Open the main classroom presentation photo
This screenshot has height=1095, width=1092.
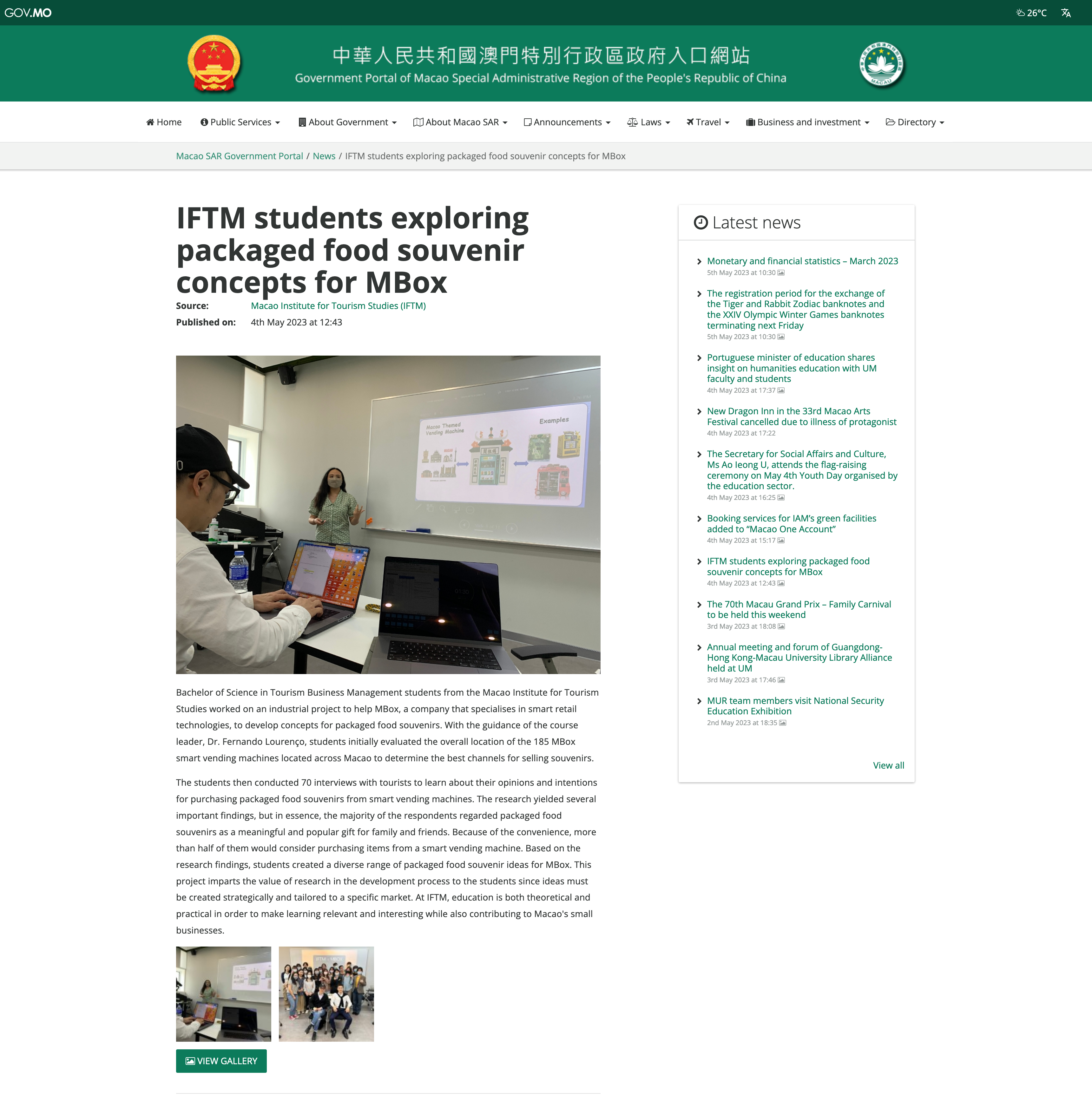[388, 515]
